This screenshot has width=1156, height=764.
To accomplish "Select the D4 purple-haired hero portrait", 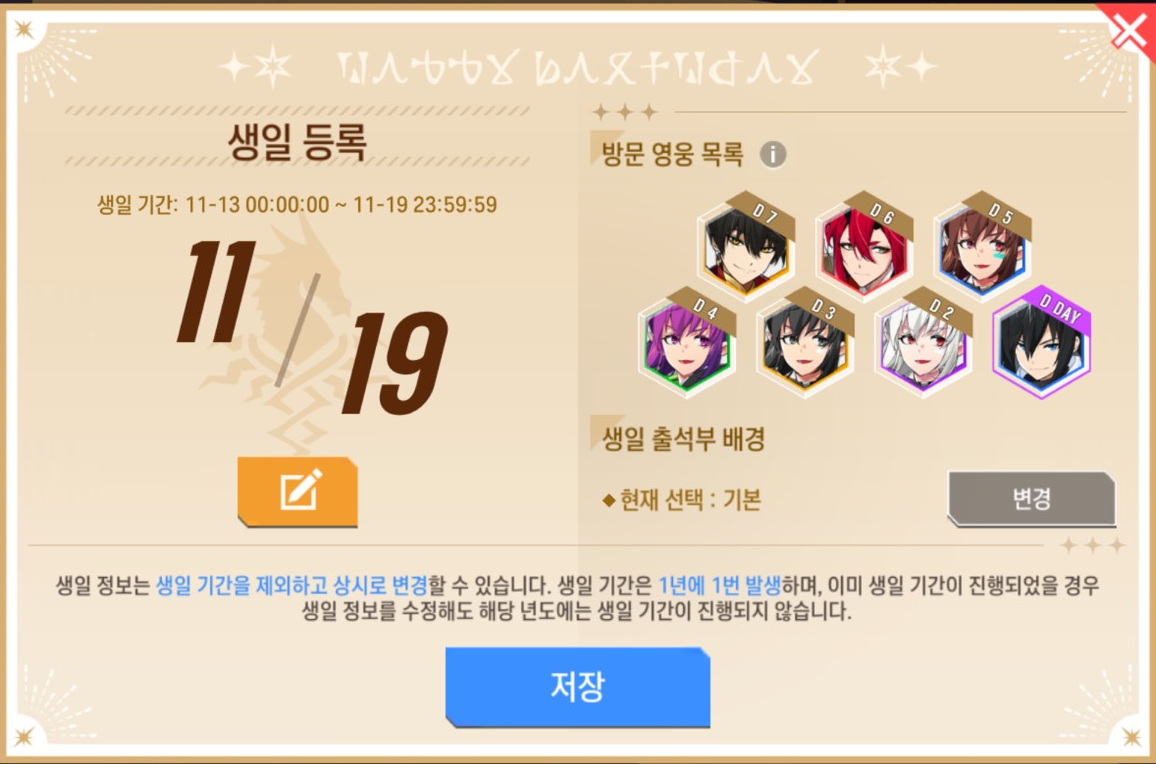I will 687,343.
